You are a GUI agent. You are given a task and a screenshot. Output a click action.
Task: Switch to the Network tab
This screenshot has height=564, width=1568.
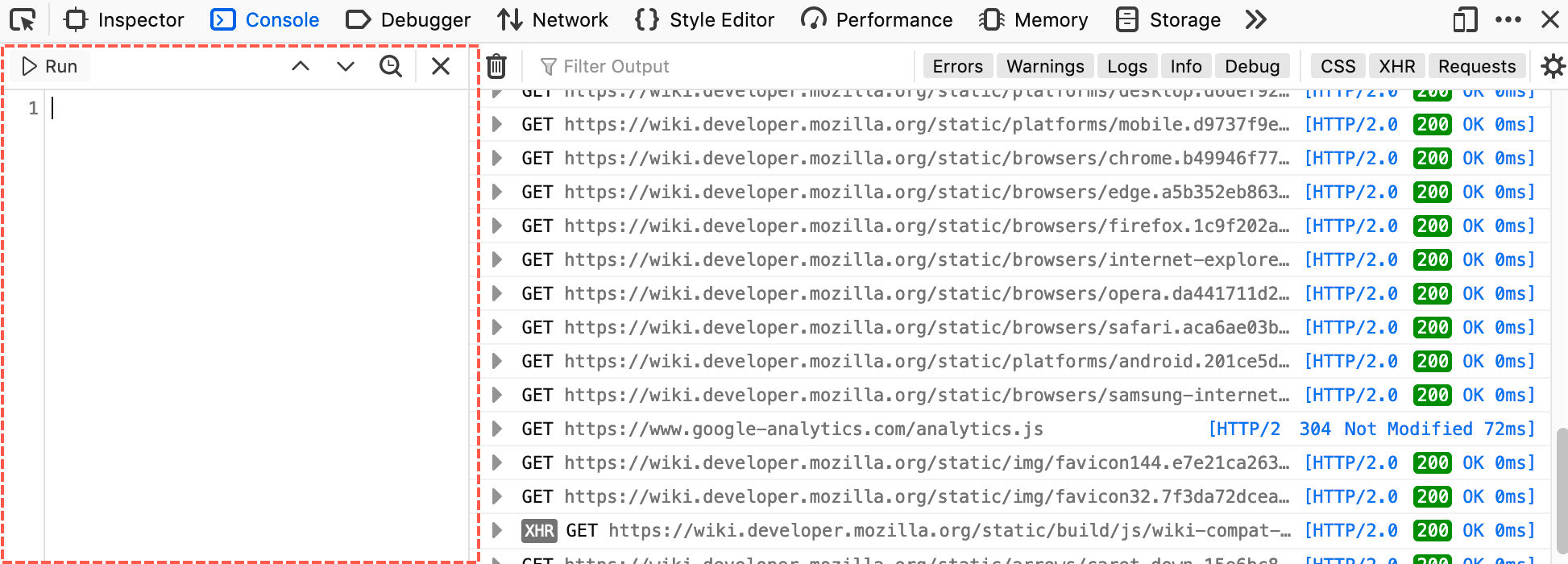pyautogui.click(x=553, y=19)
